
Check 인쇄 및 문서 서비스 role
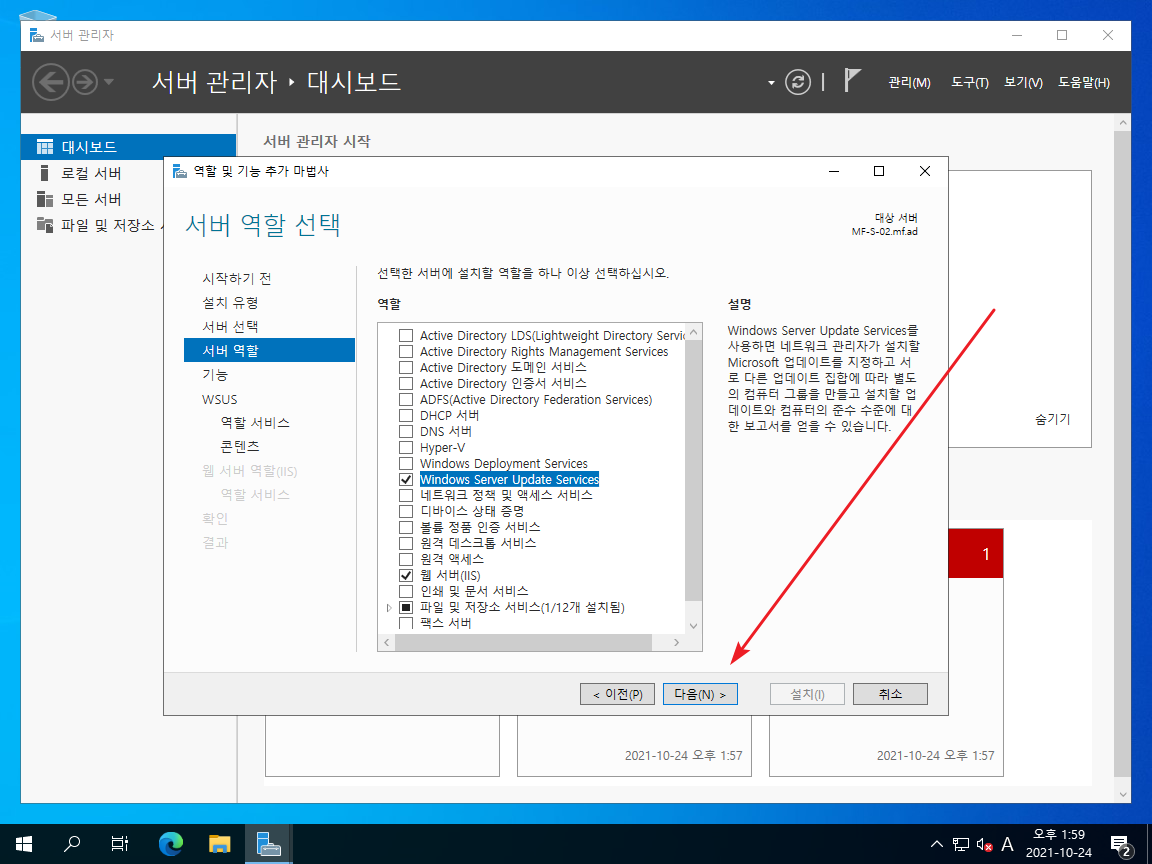tap(406, 591)
